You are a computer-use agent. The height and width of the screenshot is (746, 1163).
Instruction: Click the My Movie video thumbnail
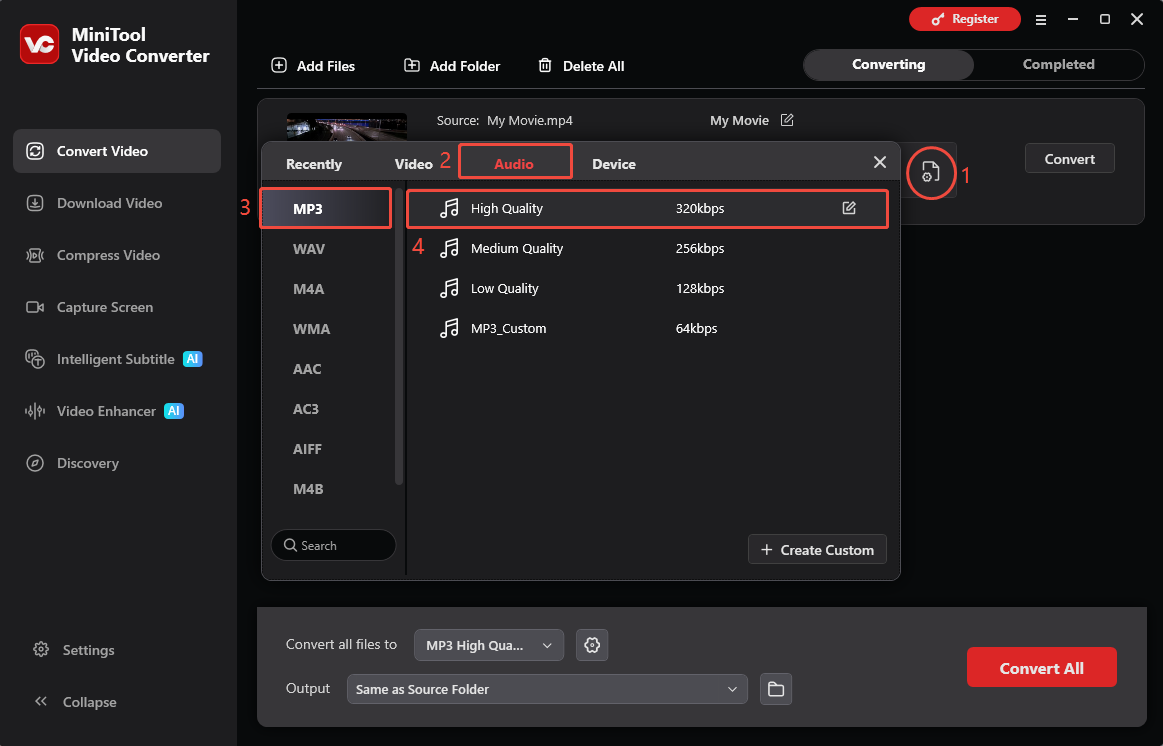pos(346,127)
